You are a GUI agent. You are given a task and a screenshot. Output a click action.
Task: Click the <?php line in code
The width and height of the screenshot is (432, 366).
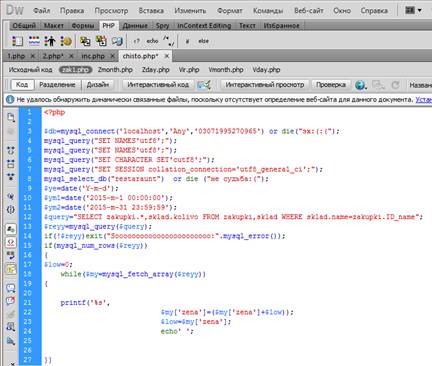point(54,112)
